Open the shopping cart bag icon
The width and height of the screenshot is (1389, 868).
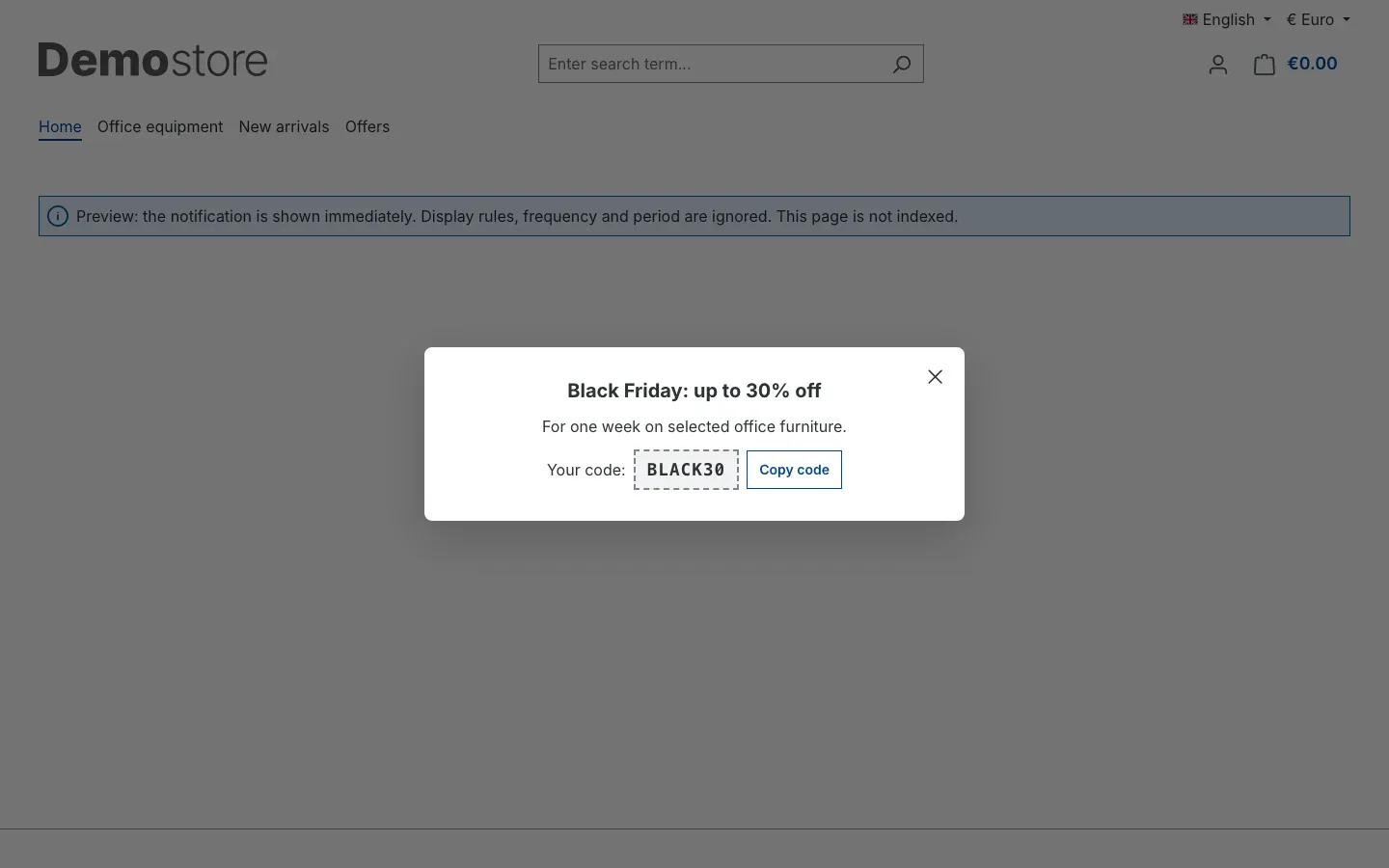click(x=1264, y=65)
